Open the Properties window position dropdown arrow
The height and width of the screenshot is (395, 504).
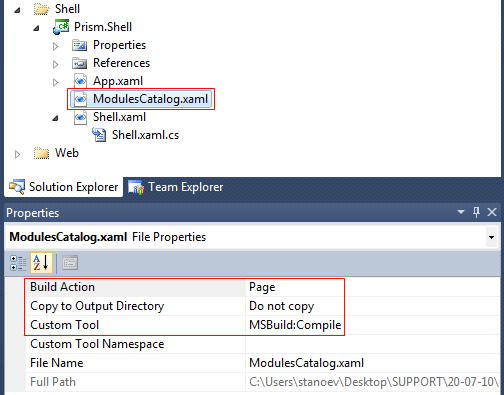click(x=461, y=212)
